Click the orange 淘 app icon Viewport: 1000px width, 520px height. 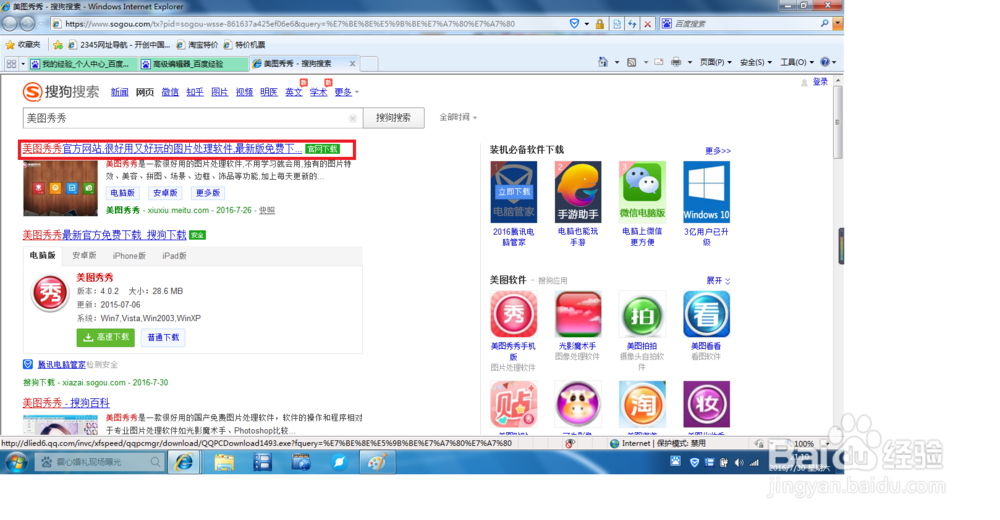tap(642, 404)
